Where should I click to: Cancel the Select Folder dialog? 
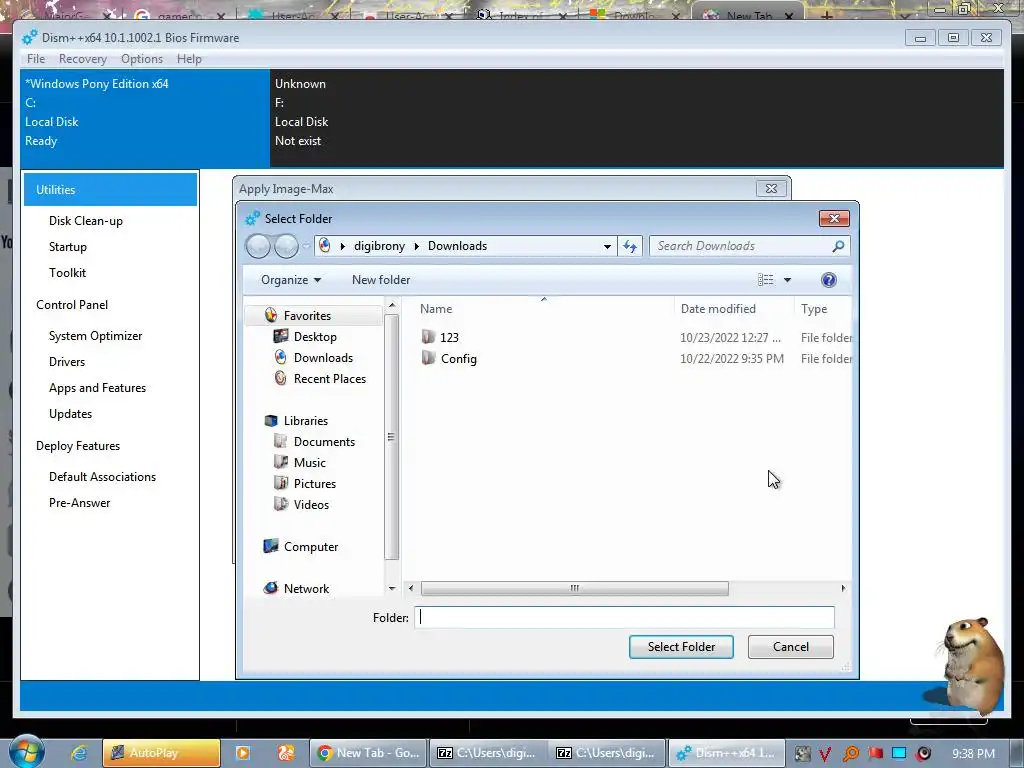tap(790, 647)
